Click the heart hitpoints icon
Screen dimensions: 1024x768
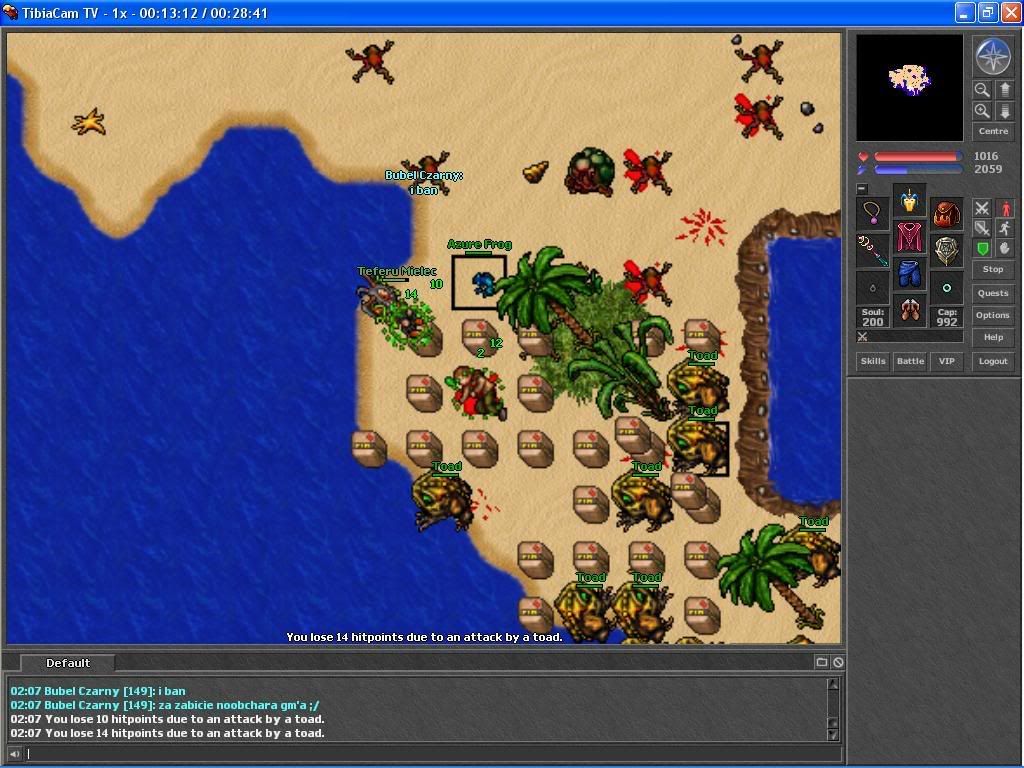pyautogui.click(x=863, y=157)
